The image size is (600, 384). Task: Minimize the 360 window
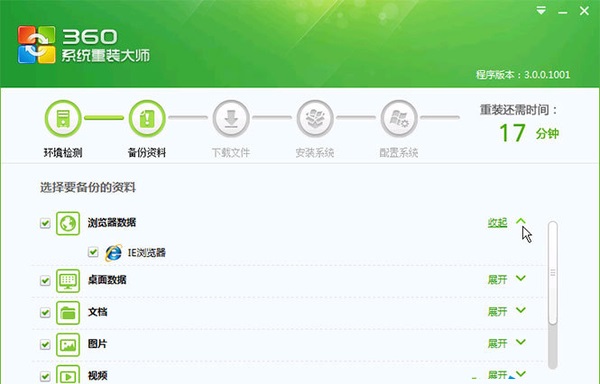[x=562, y=12]
